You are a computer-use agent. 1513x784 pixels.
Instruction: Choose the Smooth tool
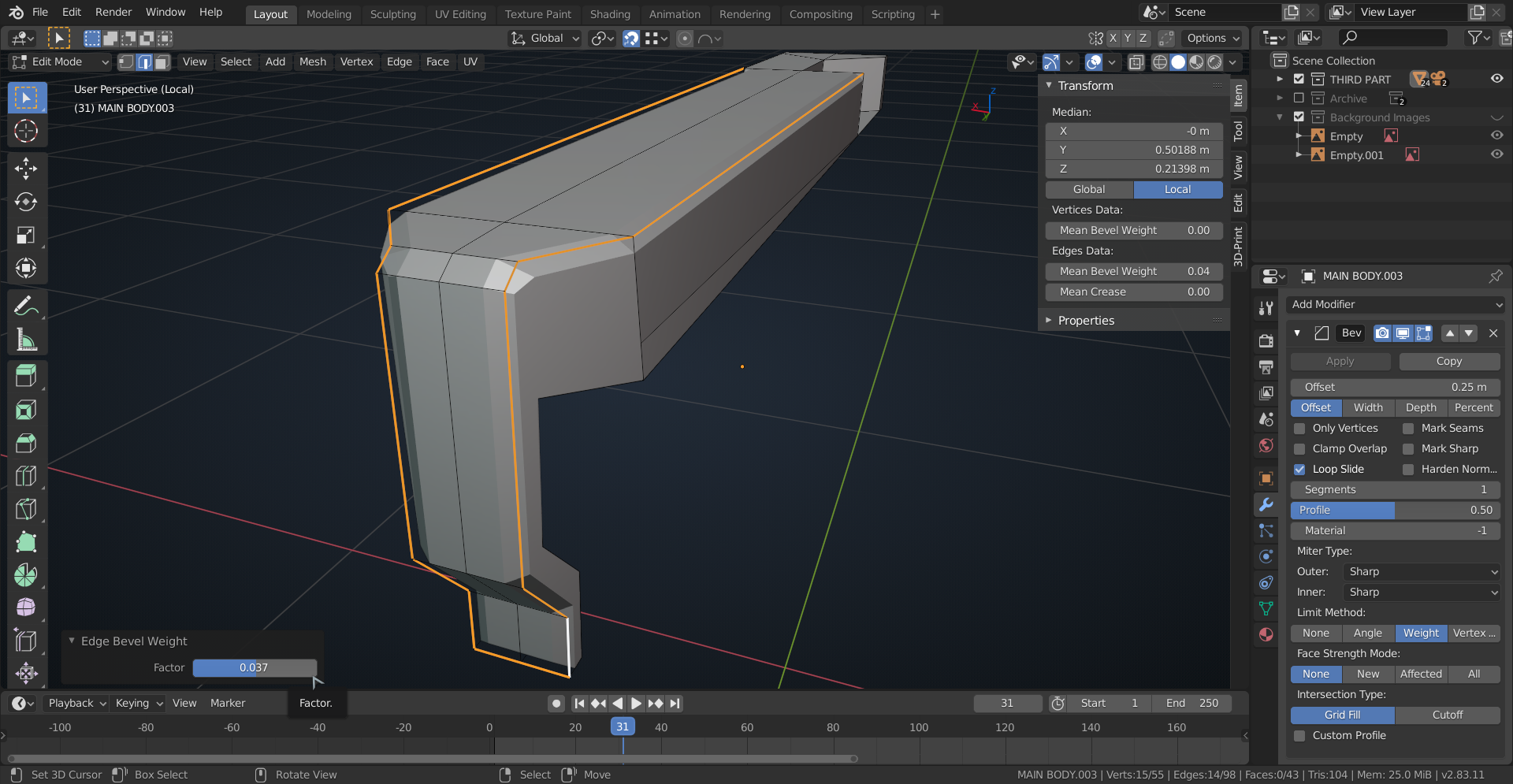coord(26,608)
